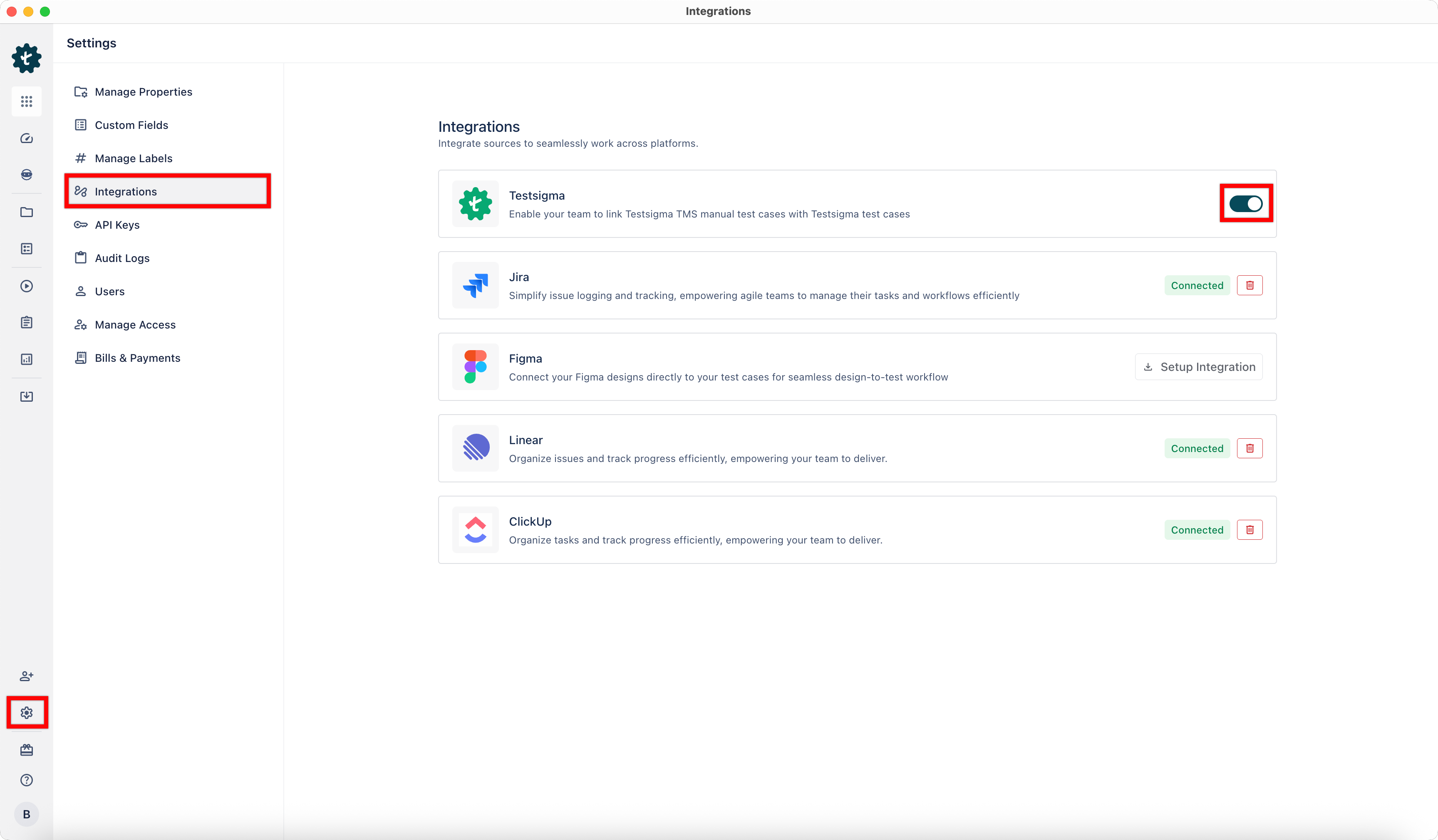Toggle the Testsigma integration switch
This screenshot has height=840, width=1438.
click(x=1246, y=204)
